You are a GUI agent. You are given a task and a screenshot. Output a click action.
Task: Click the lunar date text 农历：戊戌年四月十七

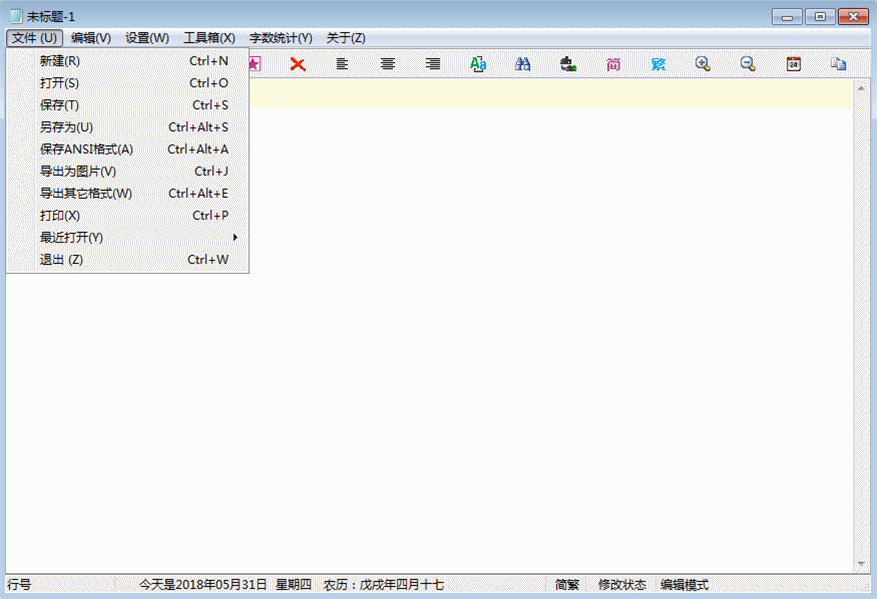pyautogui.click(x=384, y=584)
